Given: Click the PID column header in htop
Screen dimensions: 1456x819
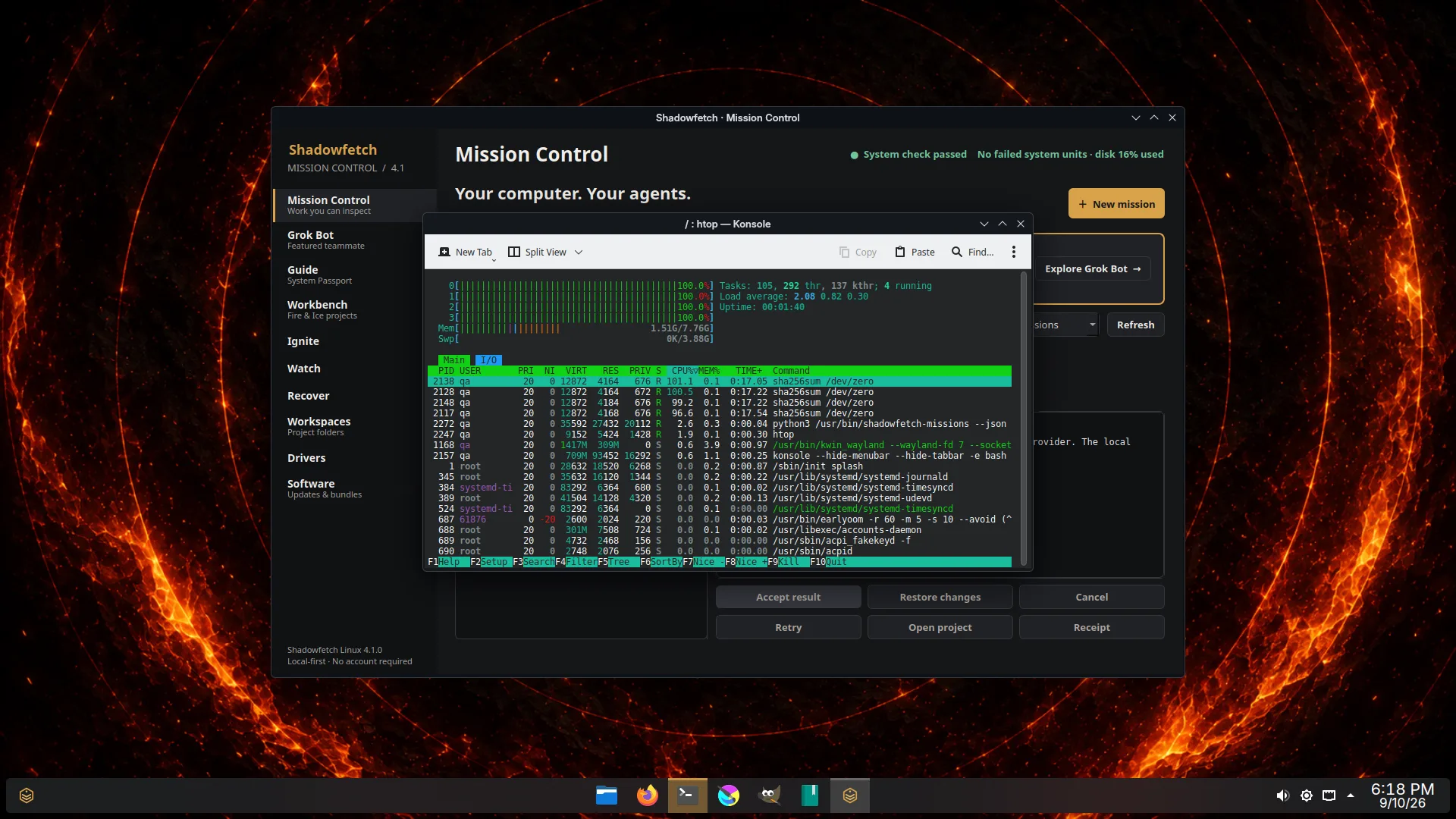Looking at the screenshot, I should [x=446, y=371].
